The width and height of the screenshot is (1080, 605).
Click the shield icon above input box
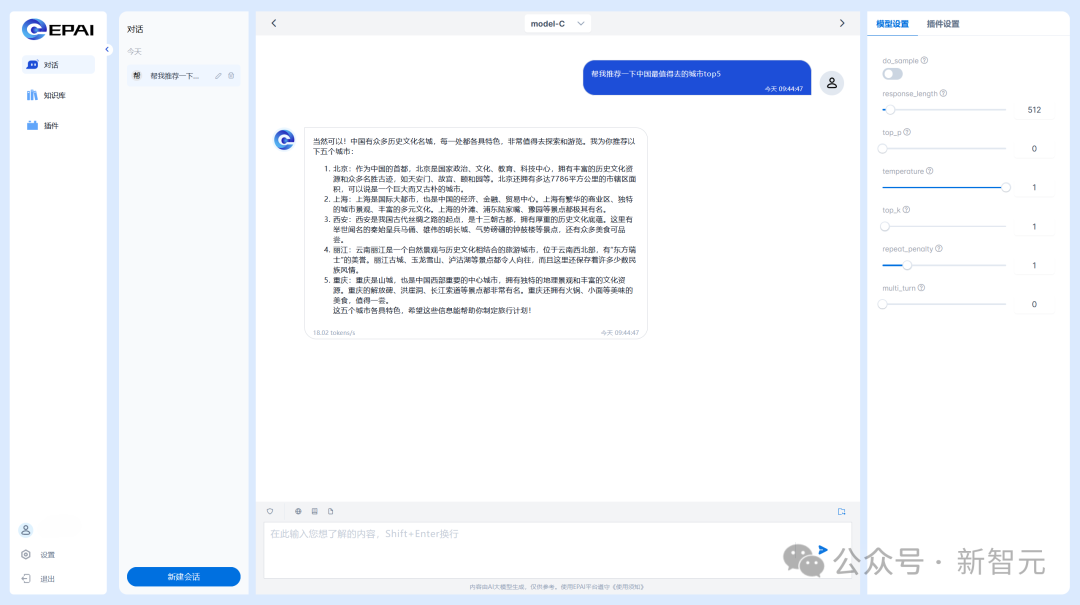pos(270,511)
